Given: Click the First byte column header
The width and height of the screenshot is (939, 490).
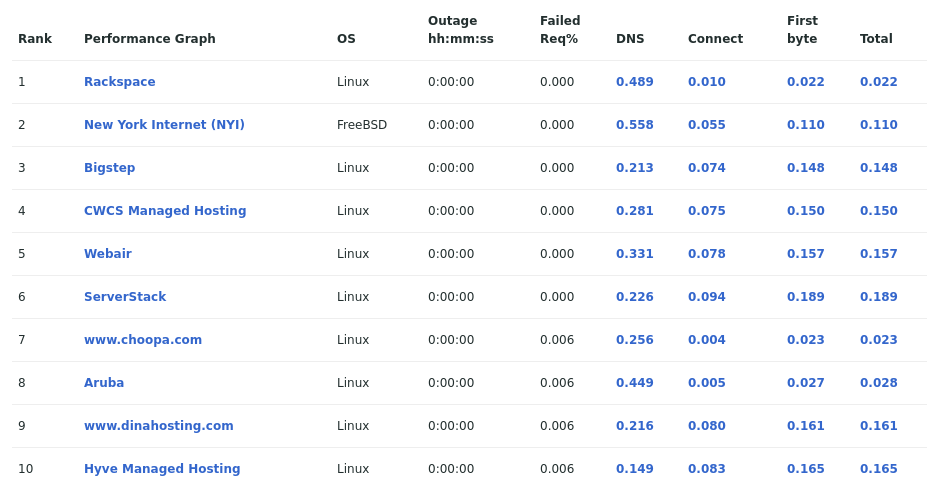Looking at the screenshot, I should click(802, 29).
